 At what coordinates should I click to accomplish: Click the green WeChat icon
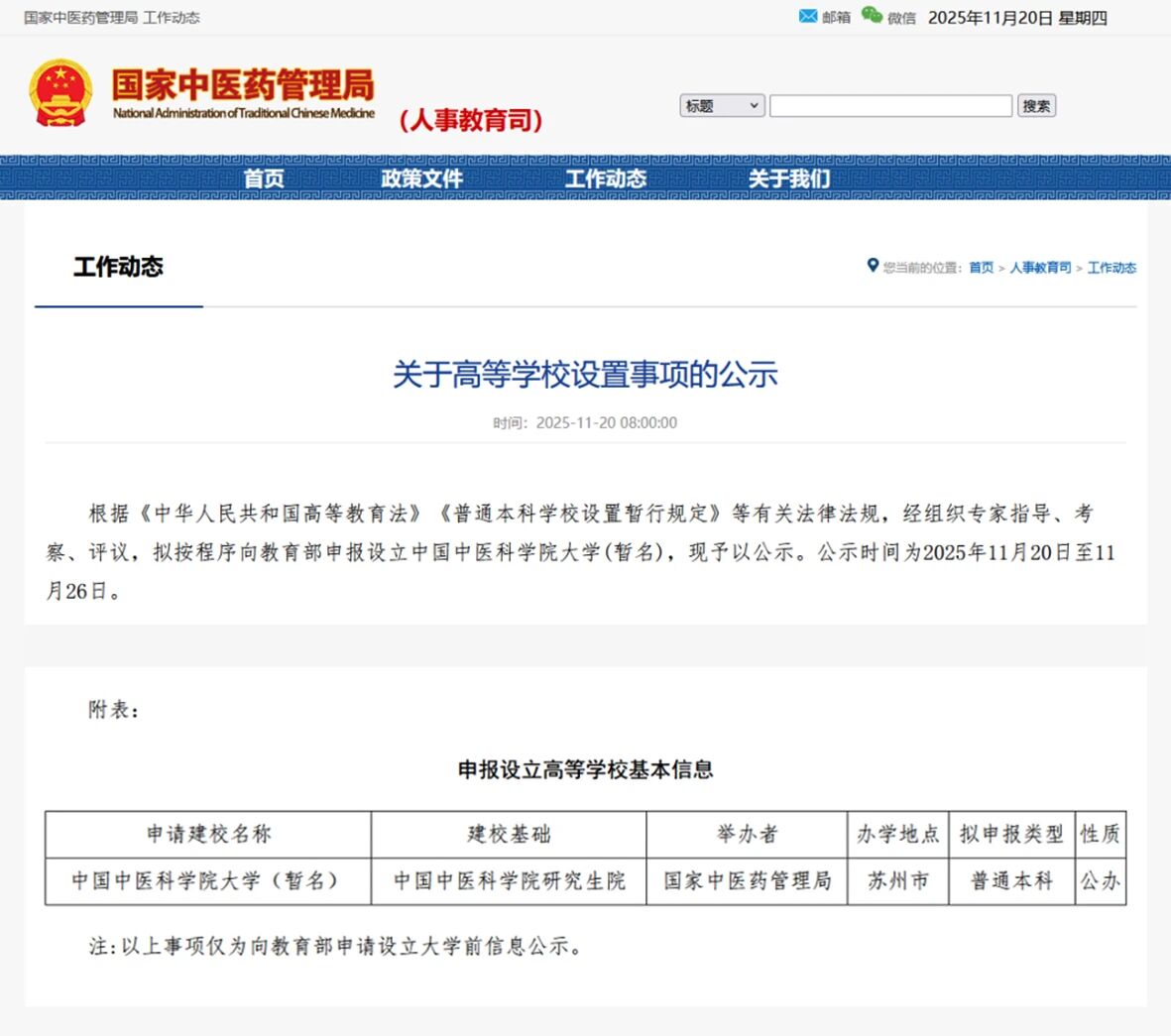872,16
